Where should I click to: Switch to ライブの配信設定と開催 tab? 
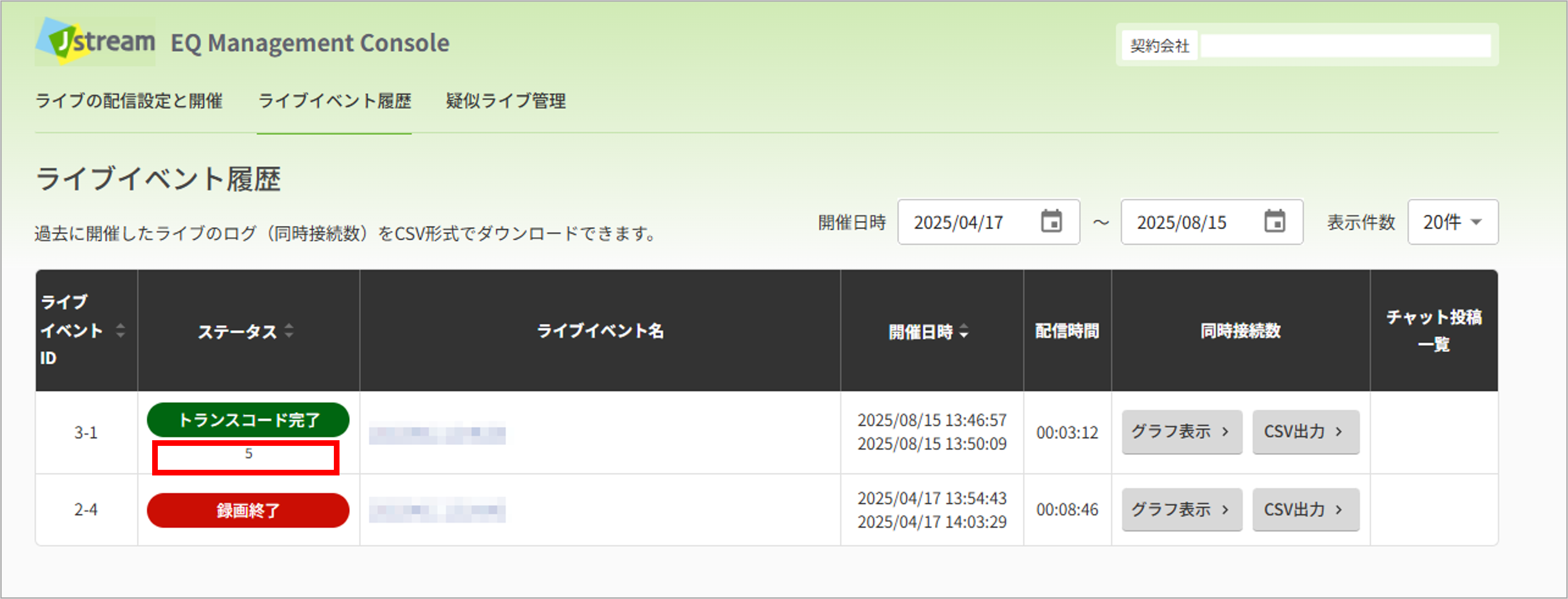pos(129,100)
